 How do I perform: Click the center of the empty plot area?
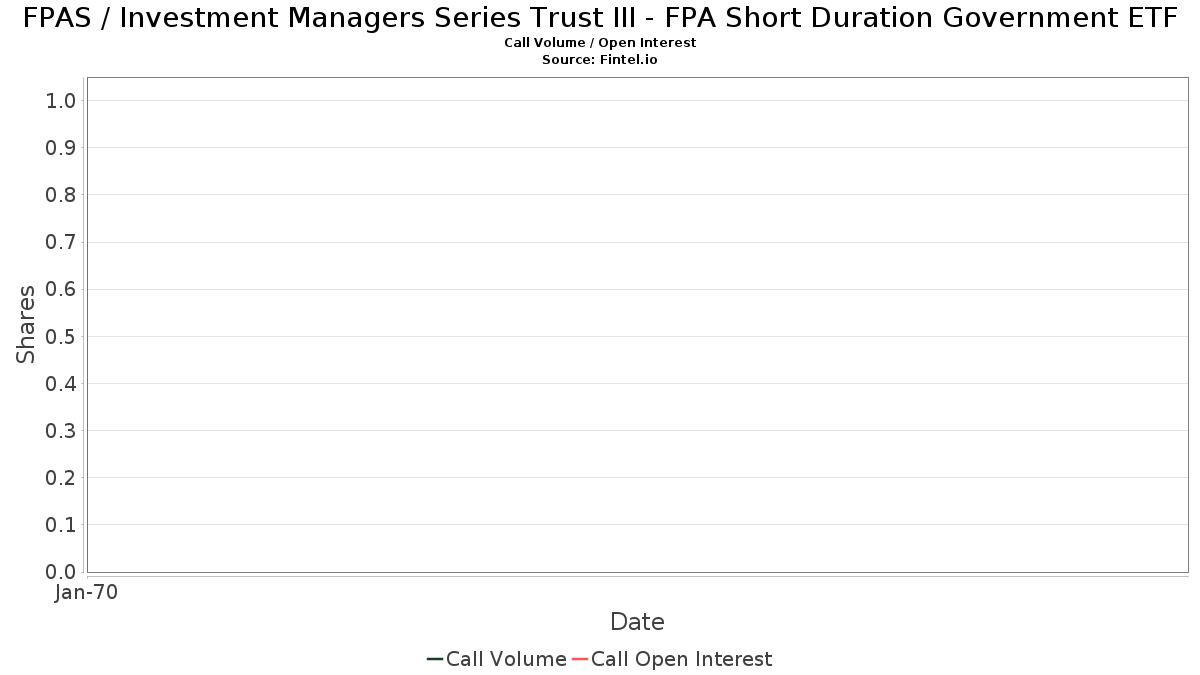pyautogui.click(x=637, y=325)
